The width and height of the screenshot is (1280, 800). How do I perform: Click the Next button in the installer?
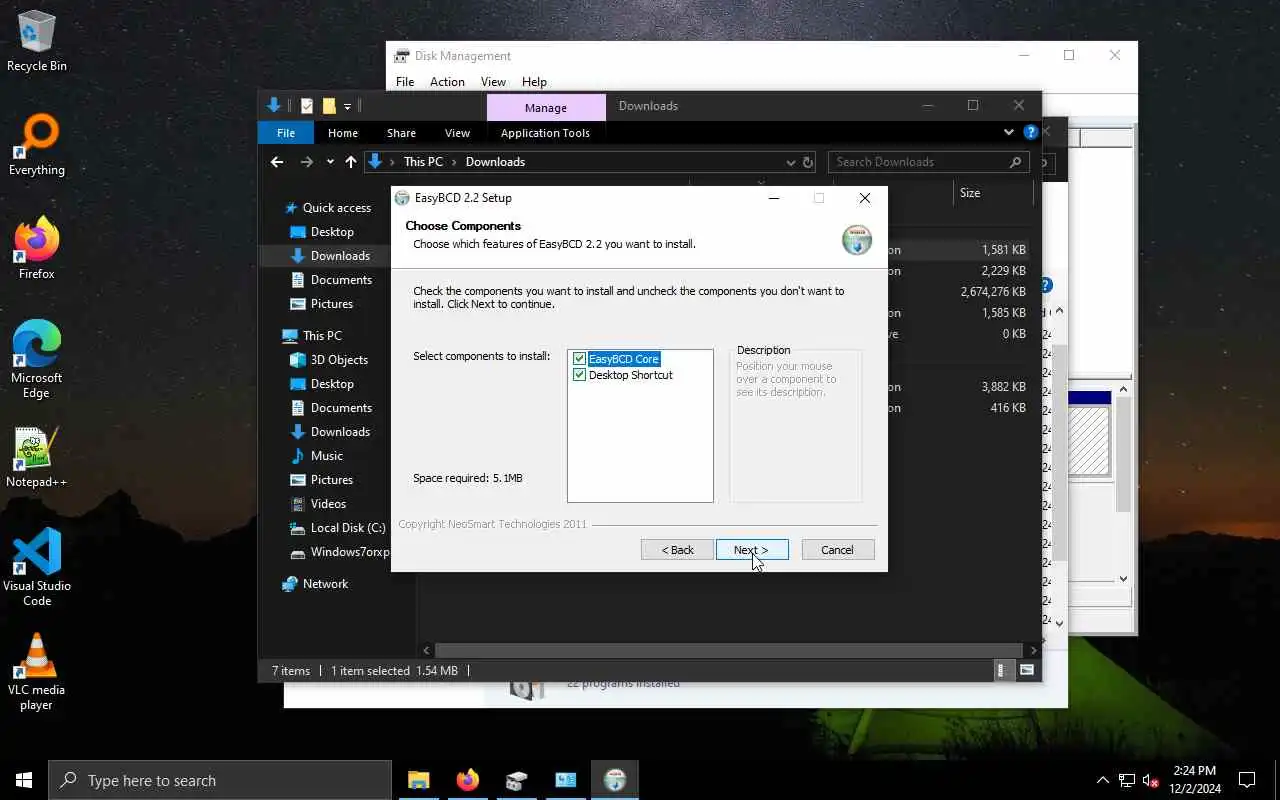point(752,550)
